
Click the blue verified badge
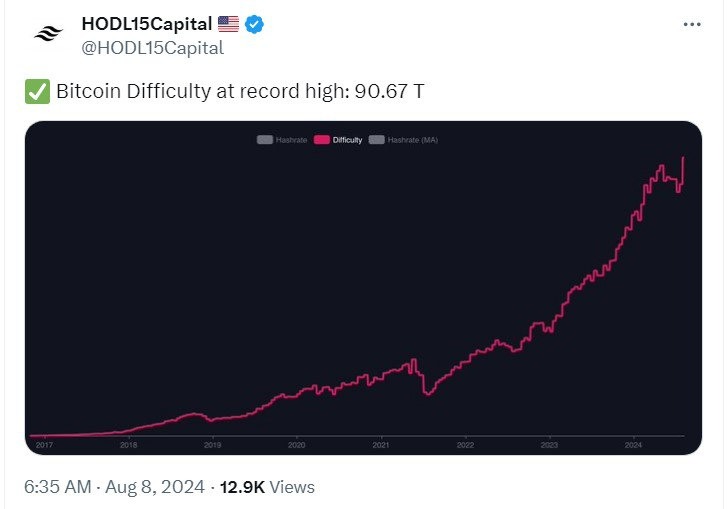pyautogui.click(x=255, y=25)
